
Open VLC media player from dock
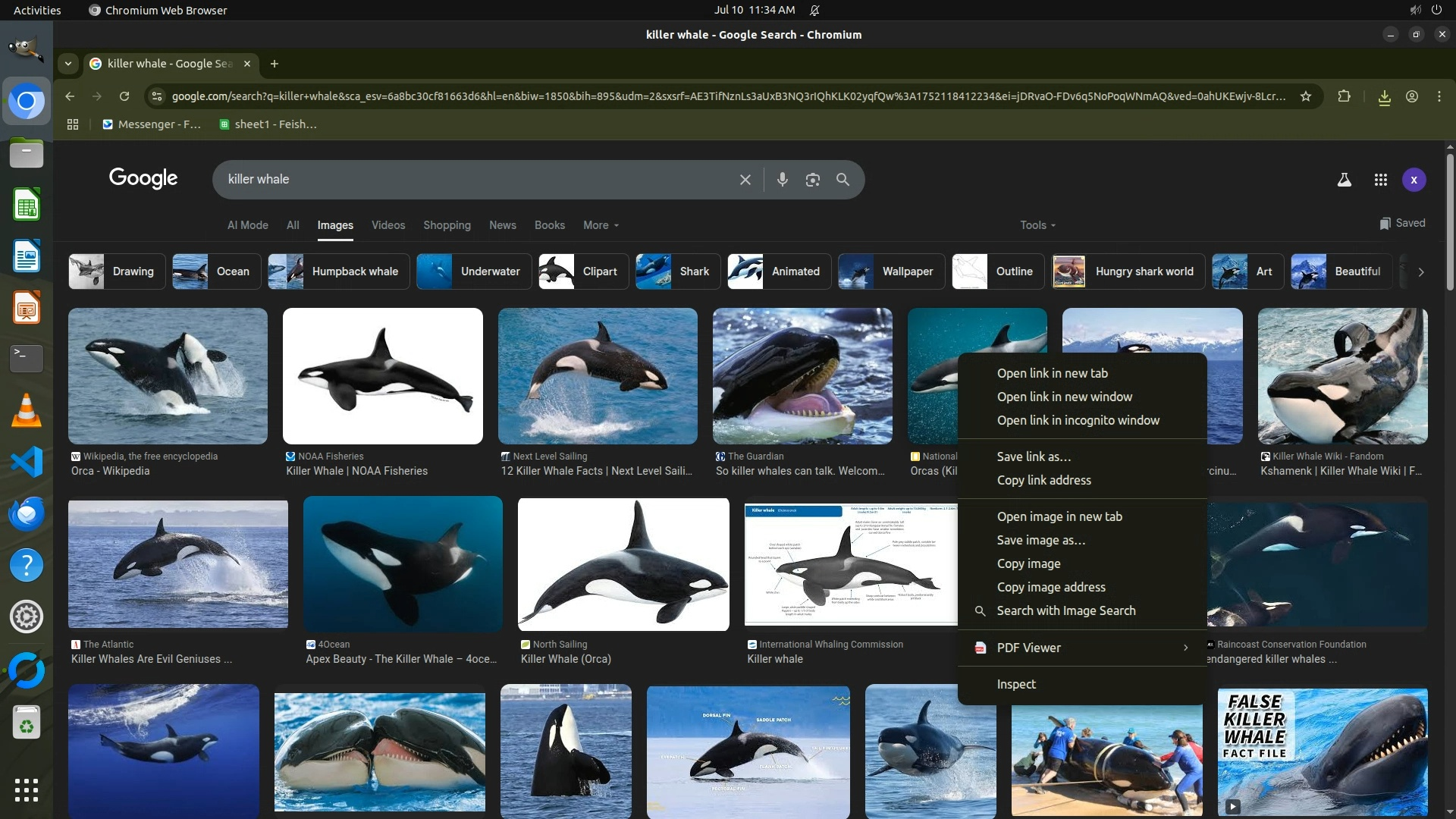pos(27,410)
